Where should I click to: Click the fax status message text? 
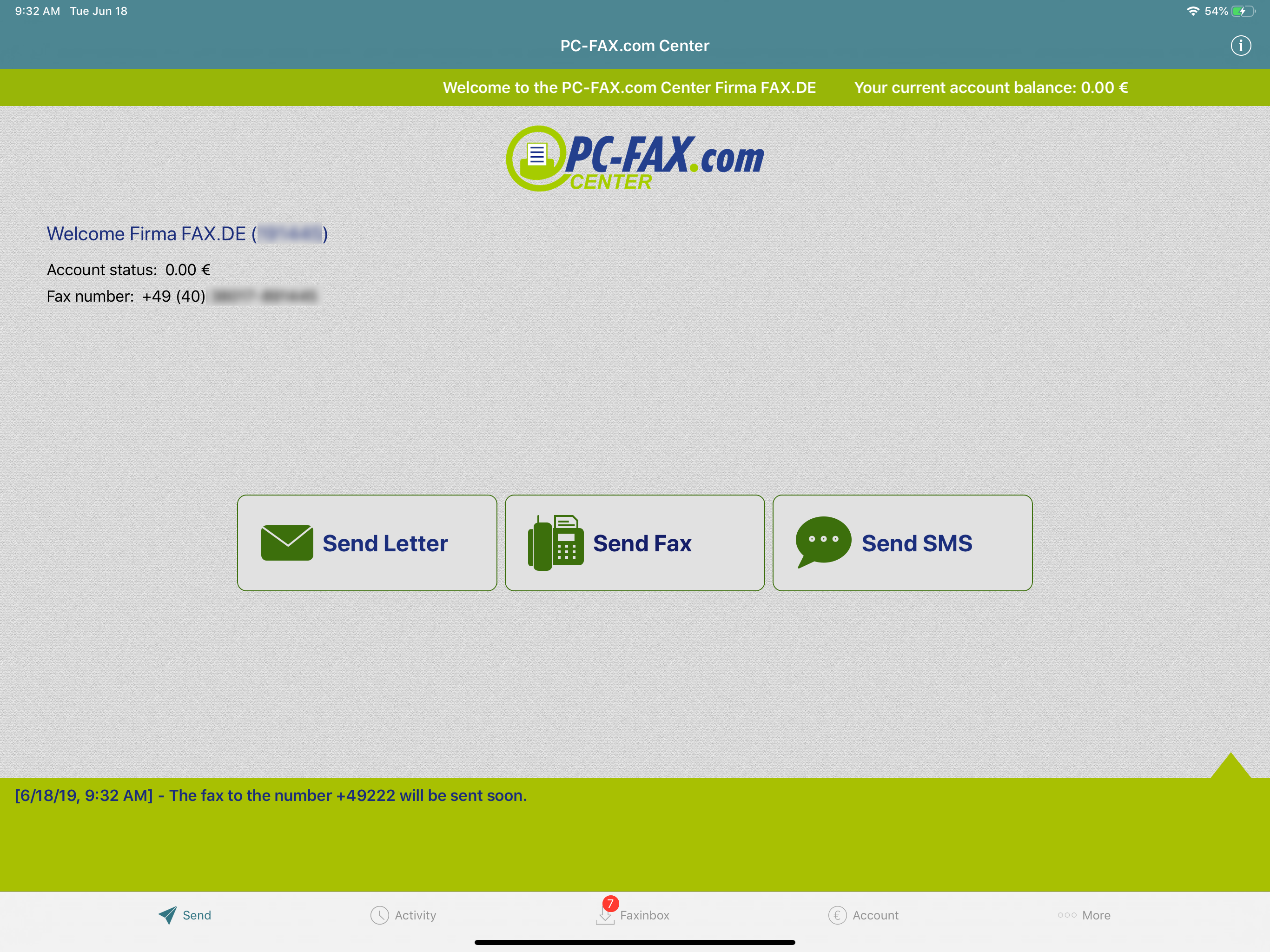(271, 795)
